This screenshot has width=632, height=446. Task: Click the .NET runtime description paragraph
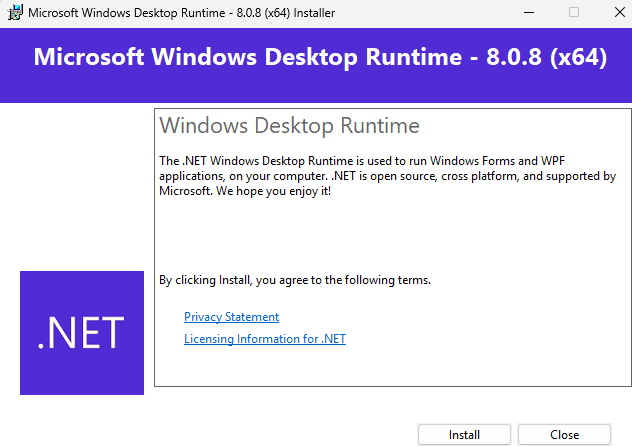(x=387, y=176)
